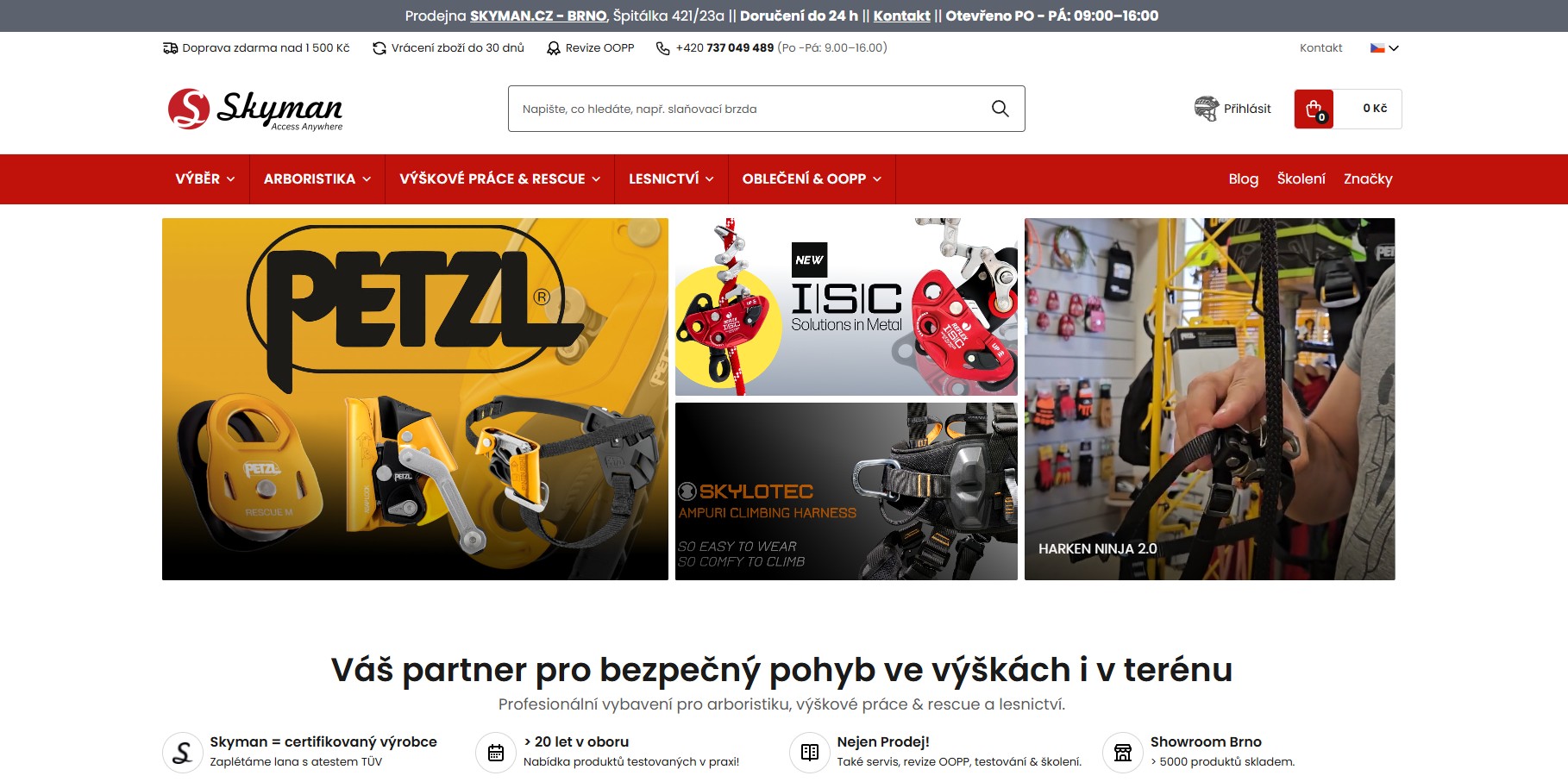
Task: Click phone number +420 737 049 489
Action: pyautogui.click(x=724, y=48)
